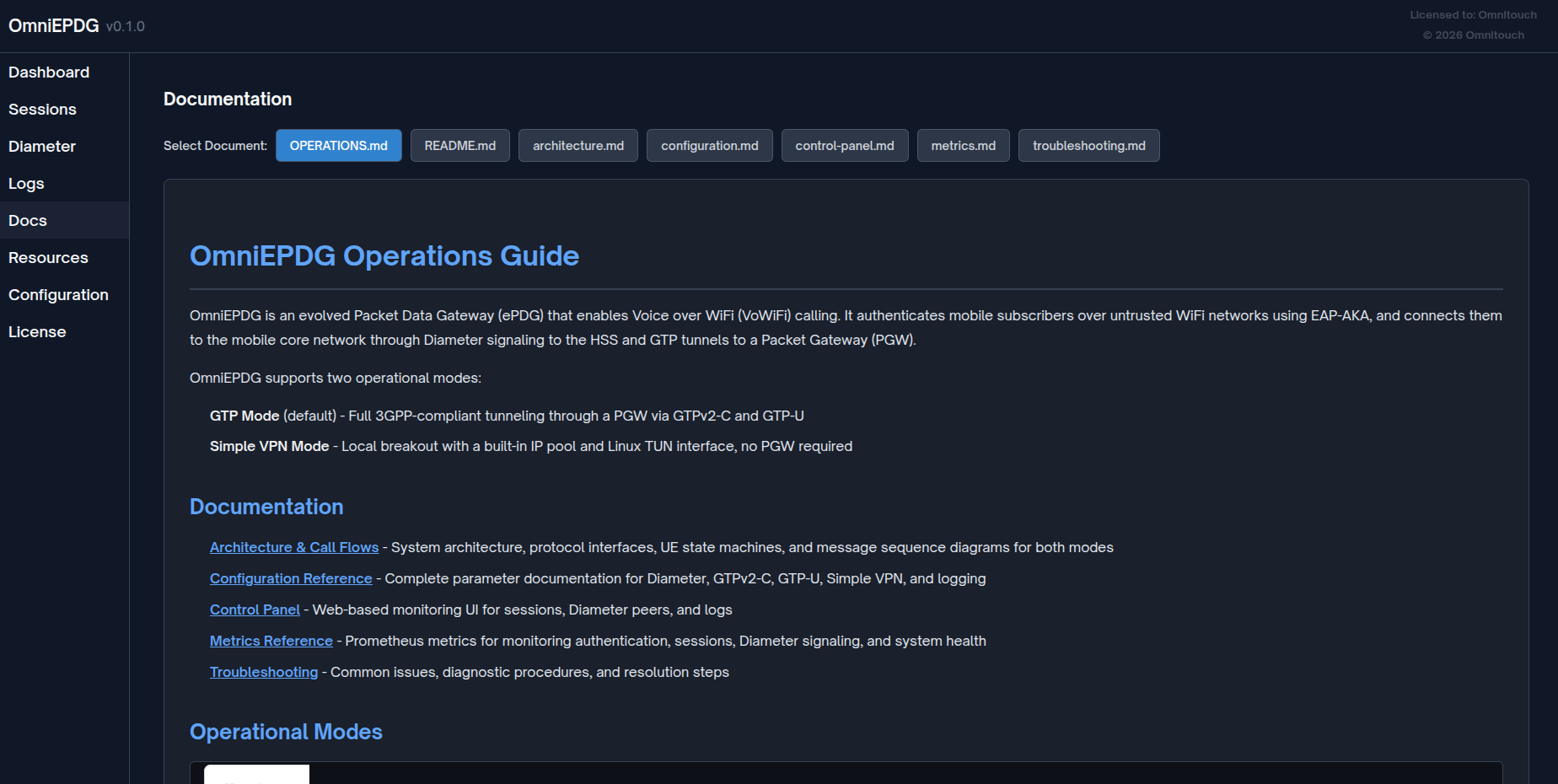Go to Sessions in the sidebar

pyautogui.click(x=42, y=110)
